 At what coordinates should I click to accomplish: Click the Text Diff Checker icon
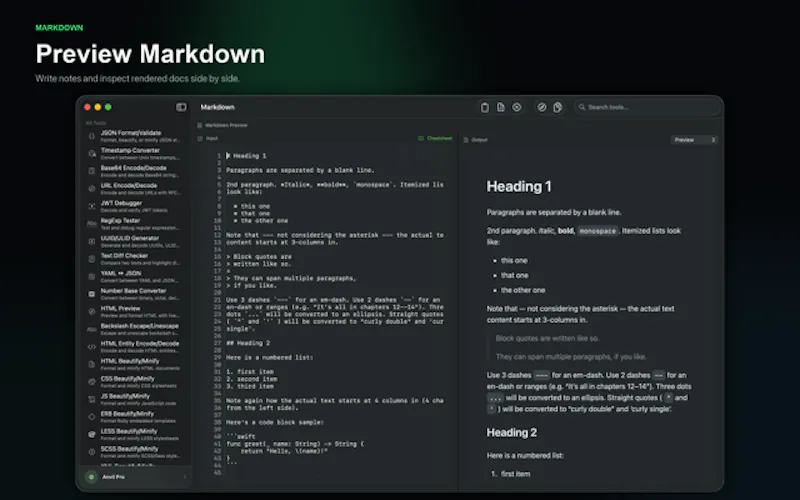pyautogui.click(x=92, y=259)
